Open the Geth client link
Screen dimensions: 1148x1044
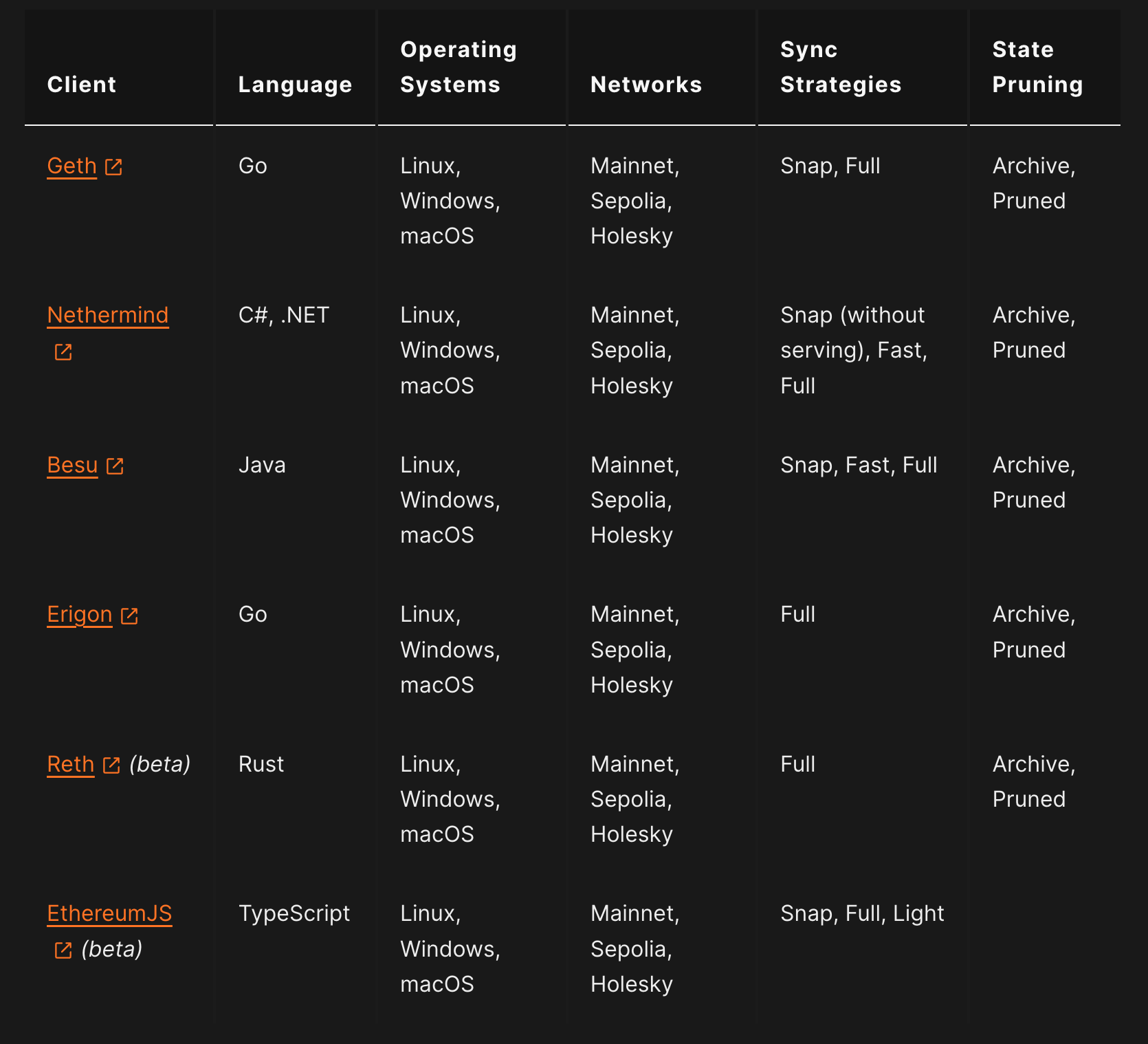click(x=71, y=166)
